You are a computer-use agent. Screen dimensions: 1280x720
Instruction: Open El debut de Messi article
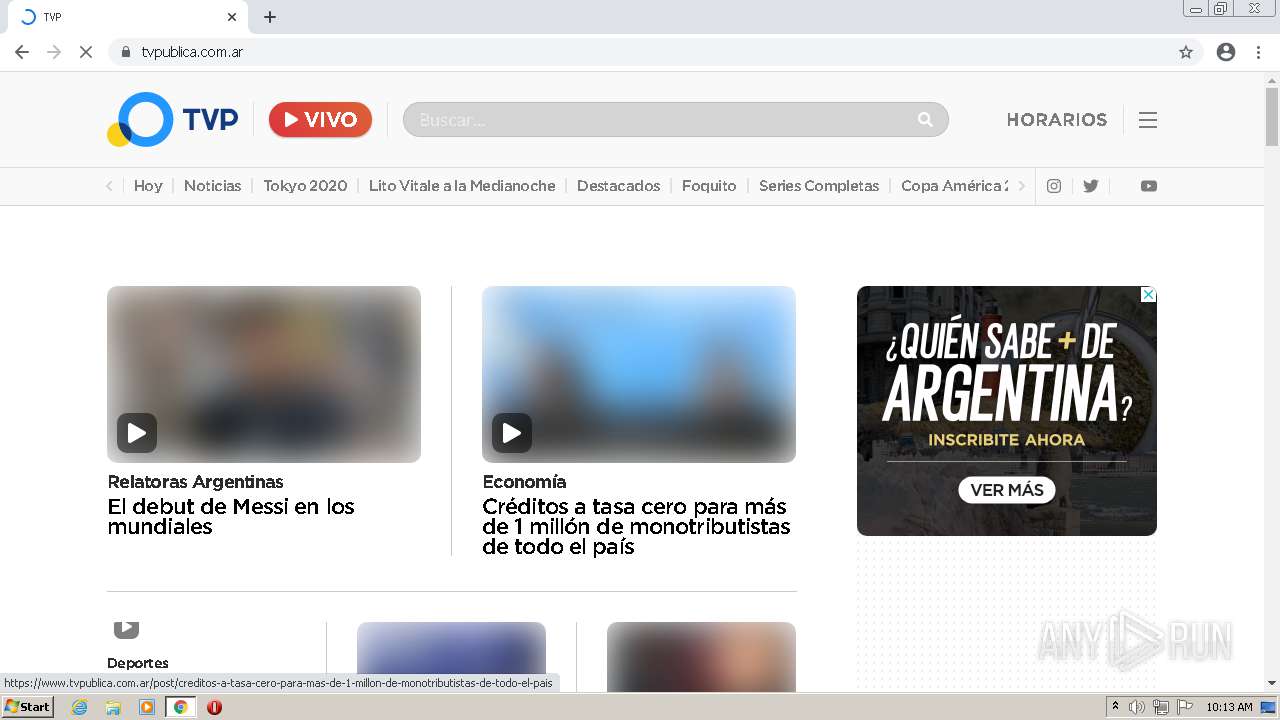[x=231, y=516]
